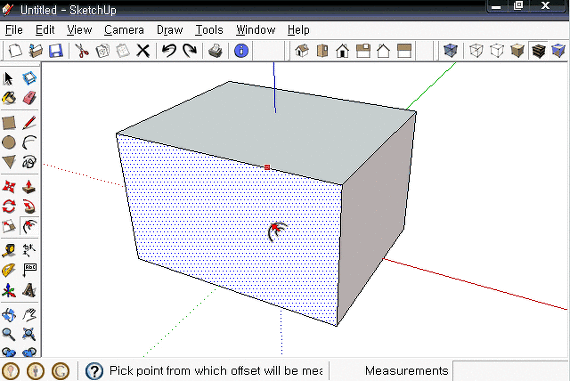The image size is (570, 381).
Task: Click the Undo arrow
Action: click(x=169, y=51)
